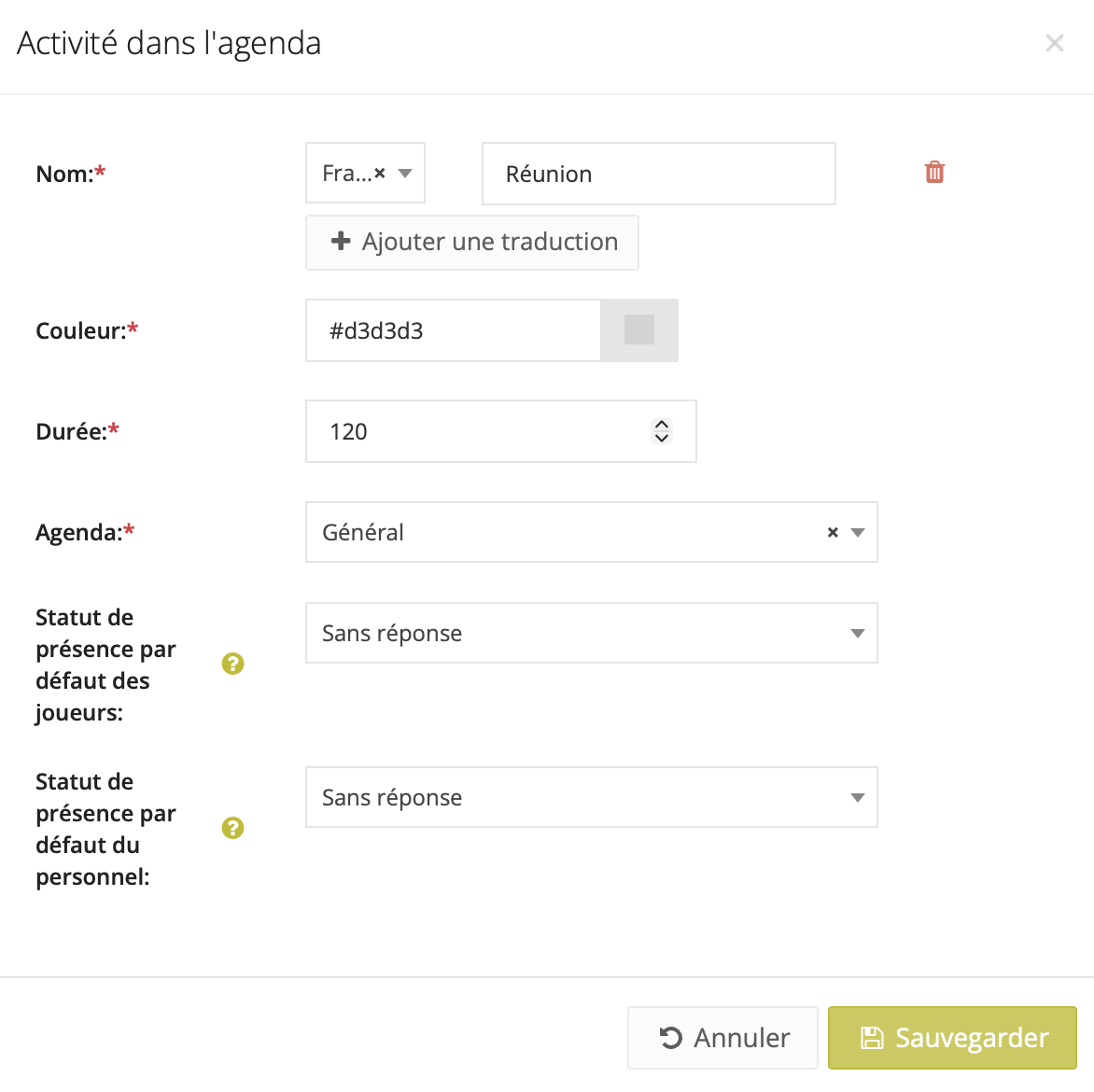
Task: Click the Annuler button
Action: point(722,1037)
